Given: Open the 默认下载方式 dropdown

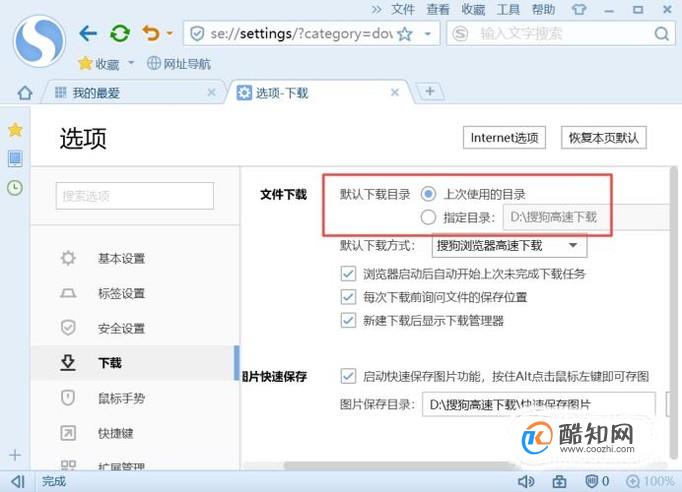Looking at the screenshot, I should click(509, 245).
